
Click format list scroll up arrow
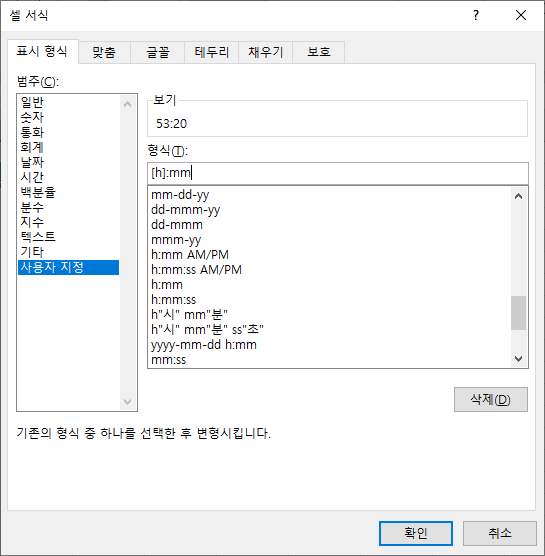(x=518, y=196)
